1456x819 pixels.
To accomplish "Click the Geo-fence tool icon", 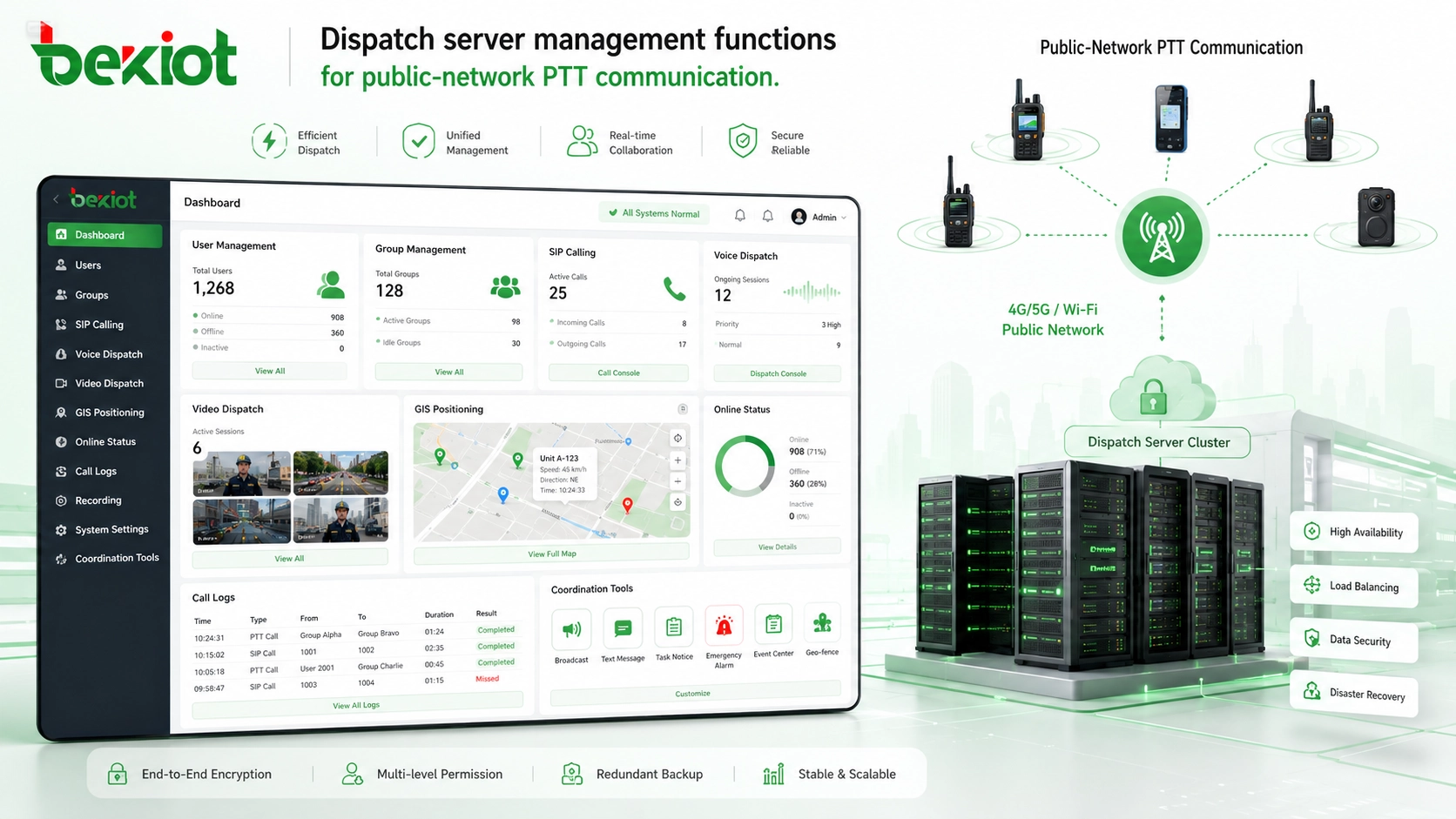I will click(822, 623).
